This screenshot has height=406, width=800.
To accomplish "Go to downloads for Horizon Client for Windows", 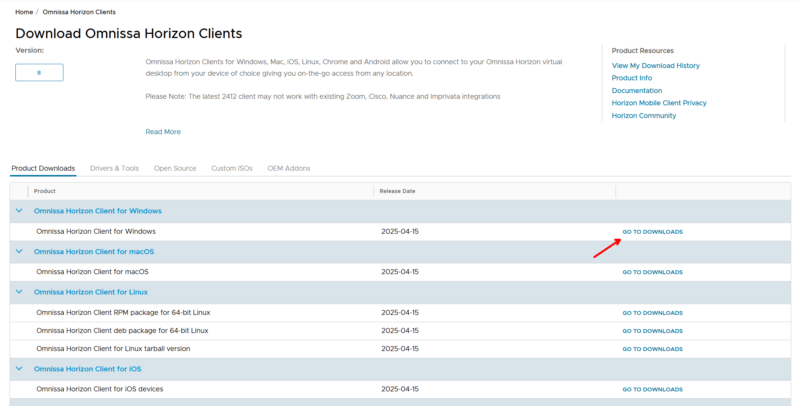I will (x=653, y=232).
